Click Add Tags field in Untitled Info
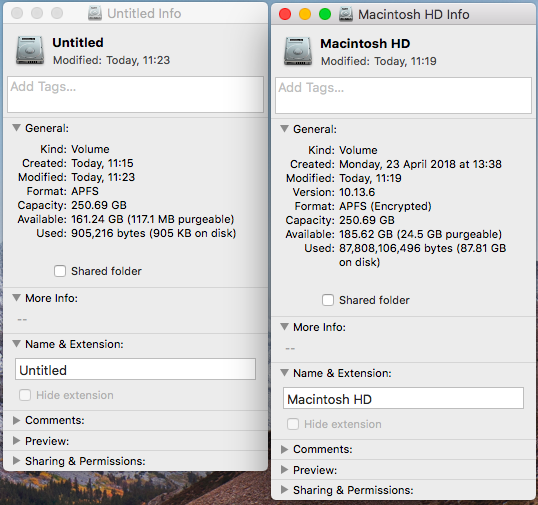Screen dimensions: 538x505 (x=136, y=94)
